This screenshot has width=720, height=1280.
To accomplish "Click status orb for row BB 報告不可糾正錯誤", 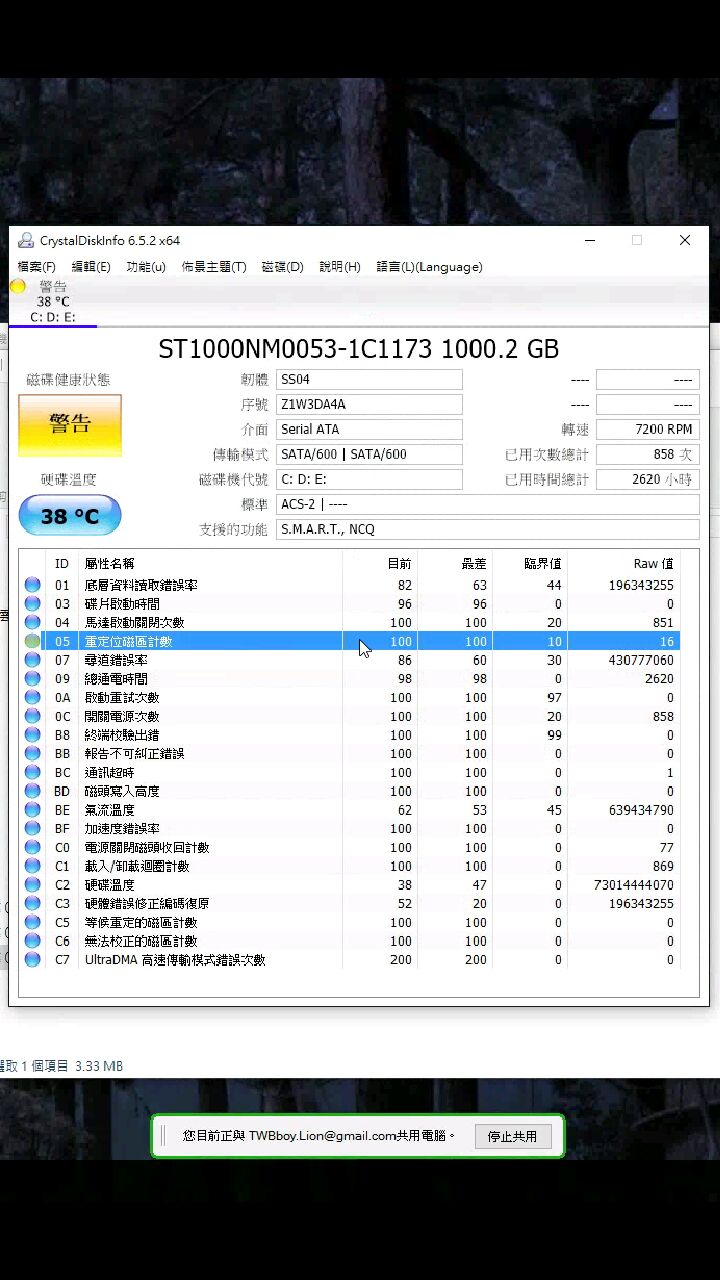I will [32, 754].
